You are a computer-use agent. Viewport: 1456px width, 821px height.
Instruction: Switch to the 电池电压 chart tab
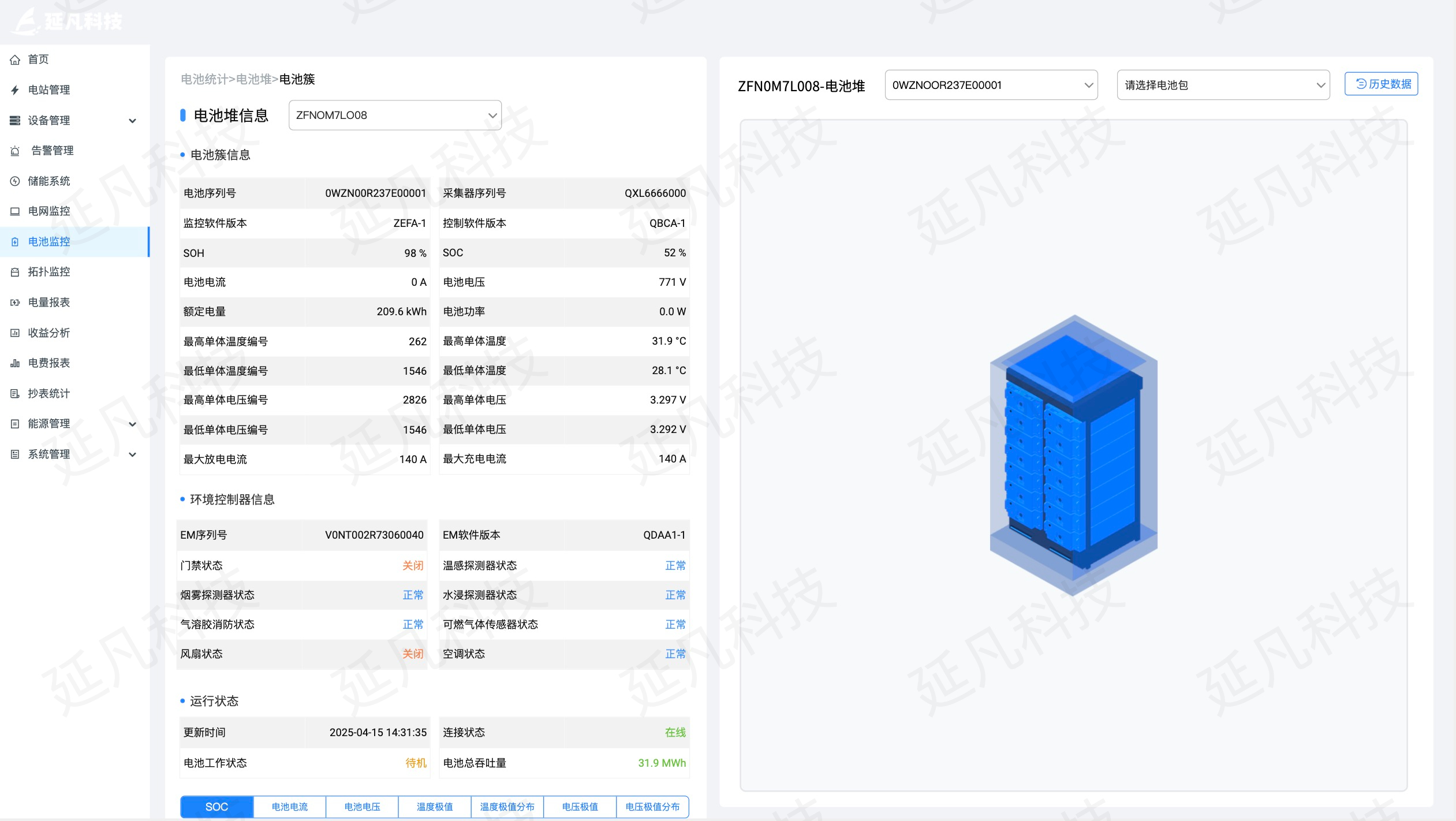tap(362, 807)
